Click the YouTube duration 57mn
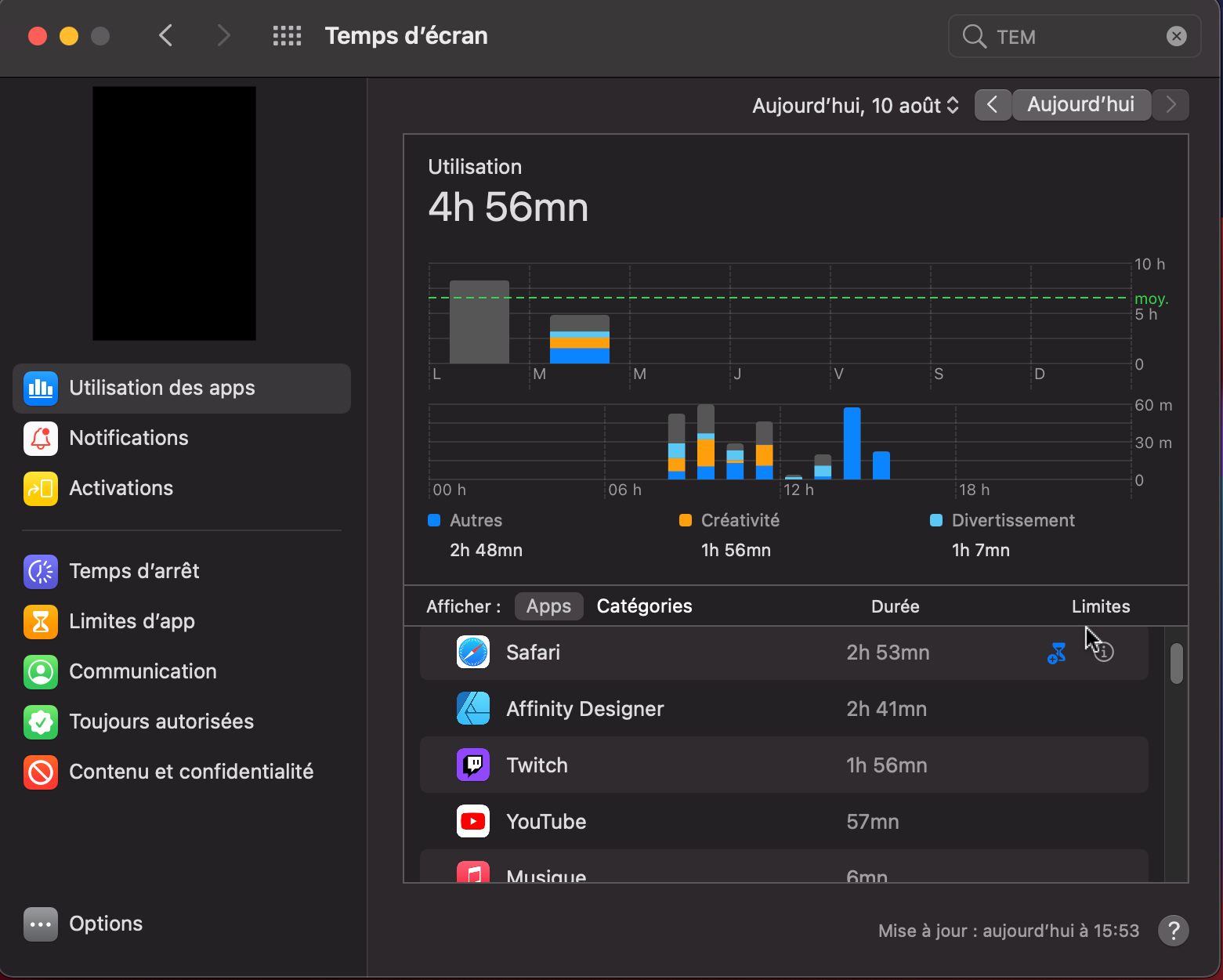The width and height of the screenshot is (1223, 980). pyautogui.click(x=873, y=822)
